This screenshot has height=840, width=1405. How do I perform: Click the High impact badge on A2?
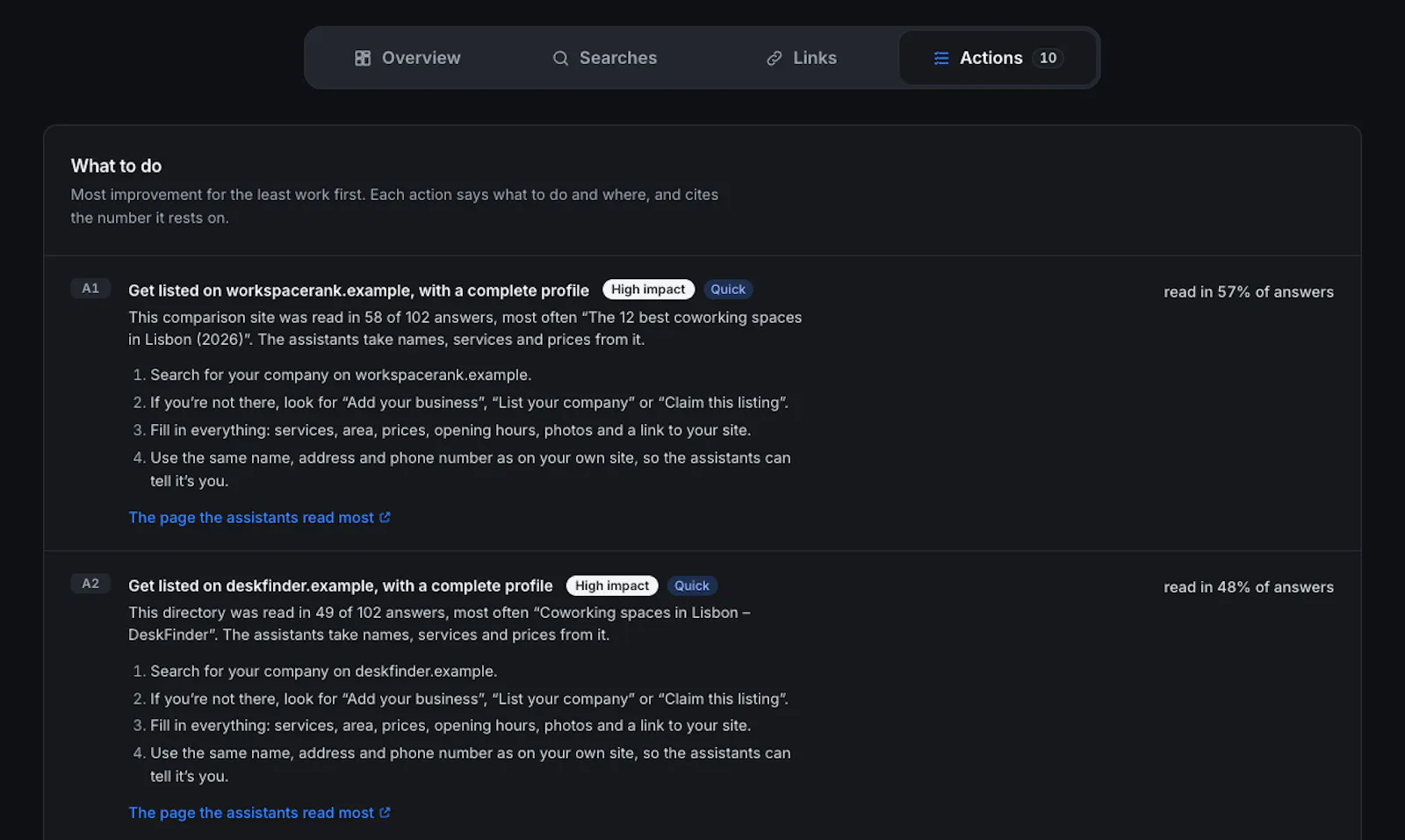pyautogui.click(x=612, y=585)
